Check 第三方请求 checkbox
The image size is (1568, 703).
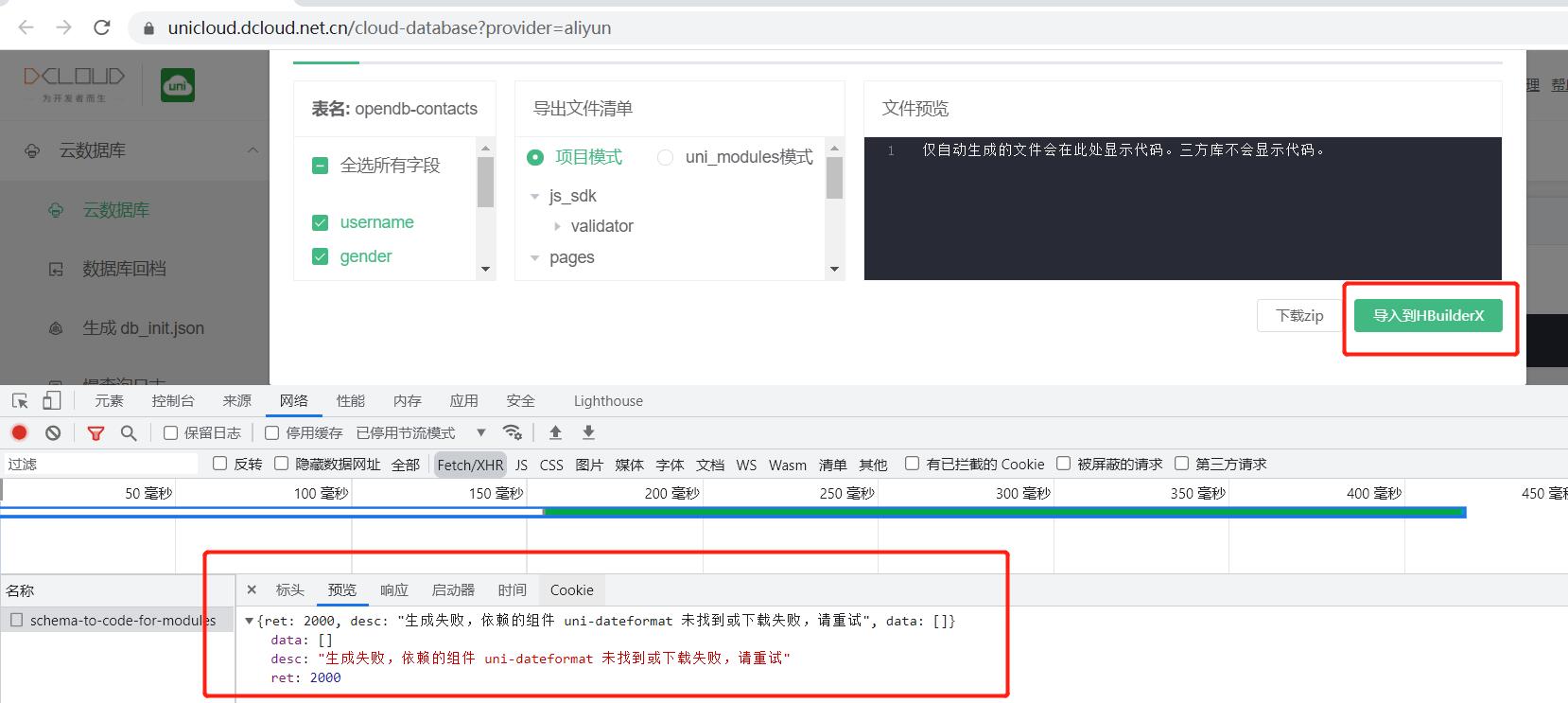coord(1181,463)
